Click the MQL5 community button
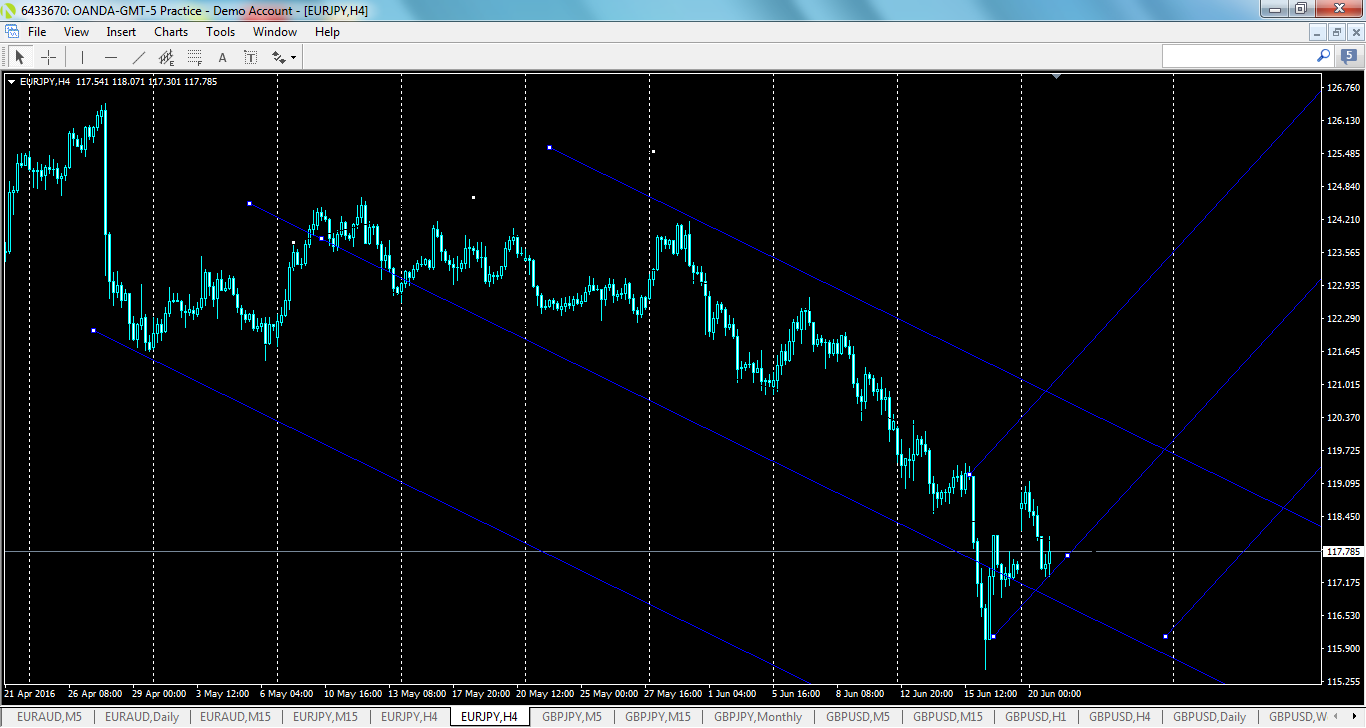 coord(1349,56)
